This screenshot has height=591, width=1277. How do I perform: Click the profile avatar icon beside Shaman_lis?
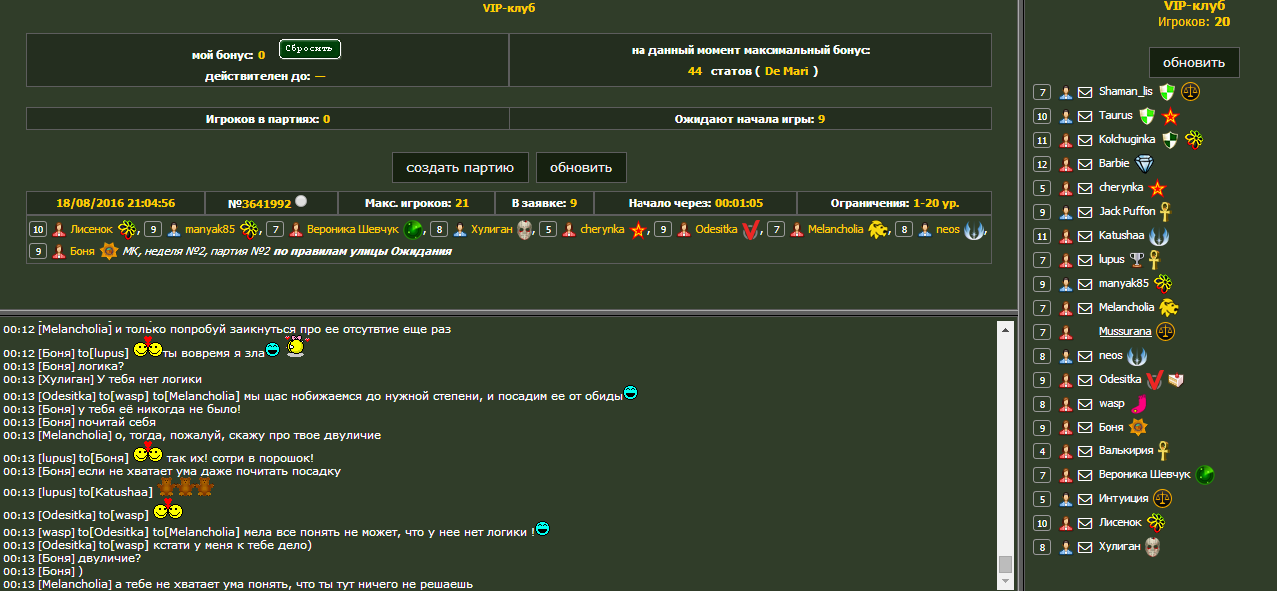(x=1066, y=92)
